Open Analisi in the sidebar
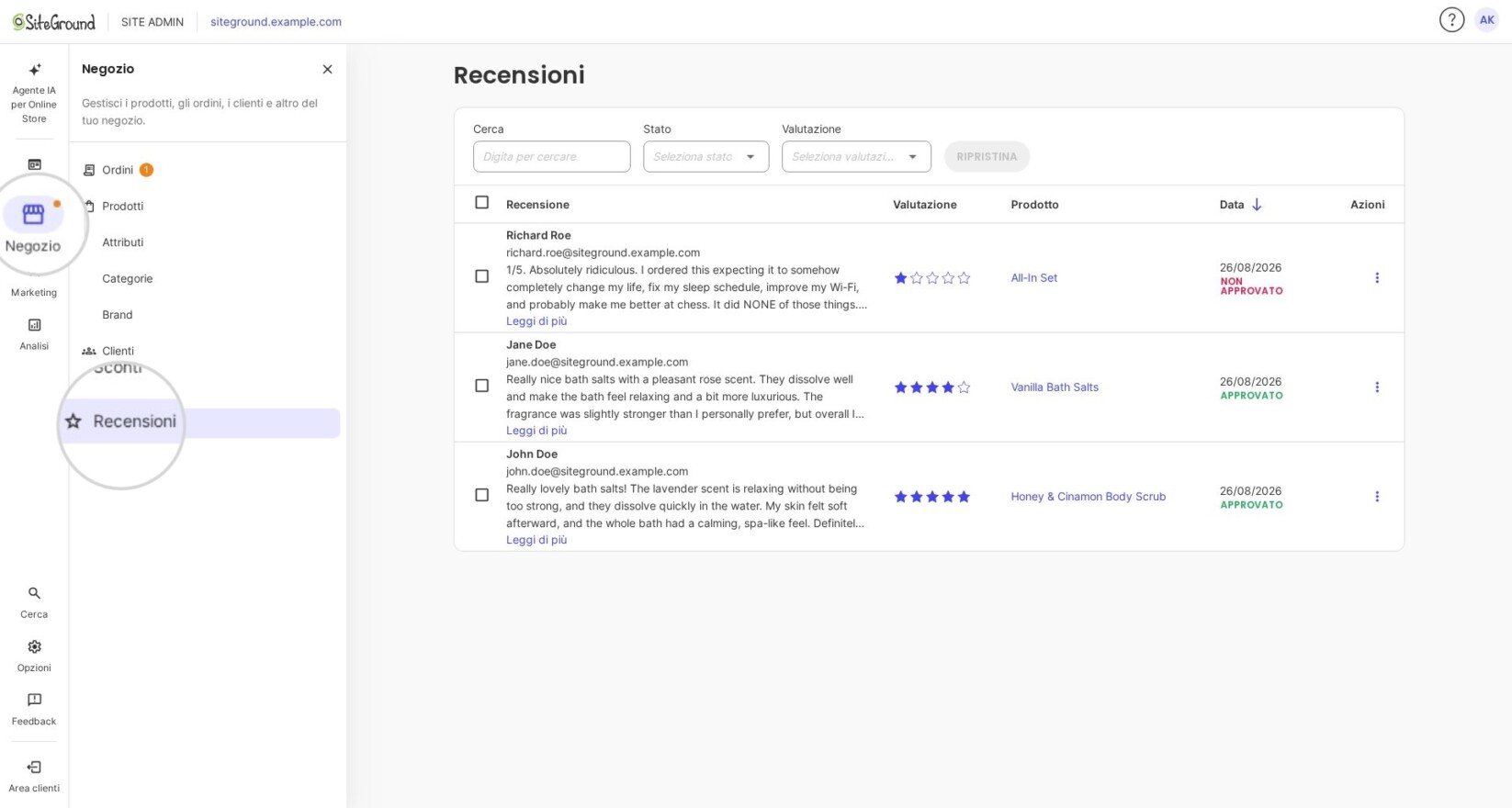The height and width of the screenshot is (808, 1512). point(34,334)
